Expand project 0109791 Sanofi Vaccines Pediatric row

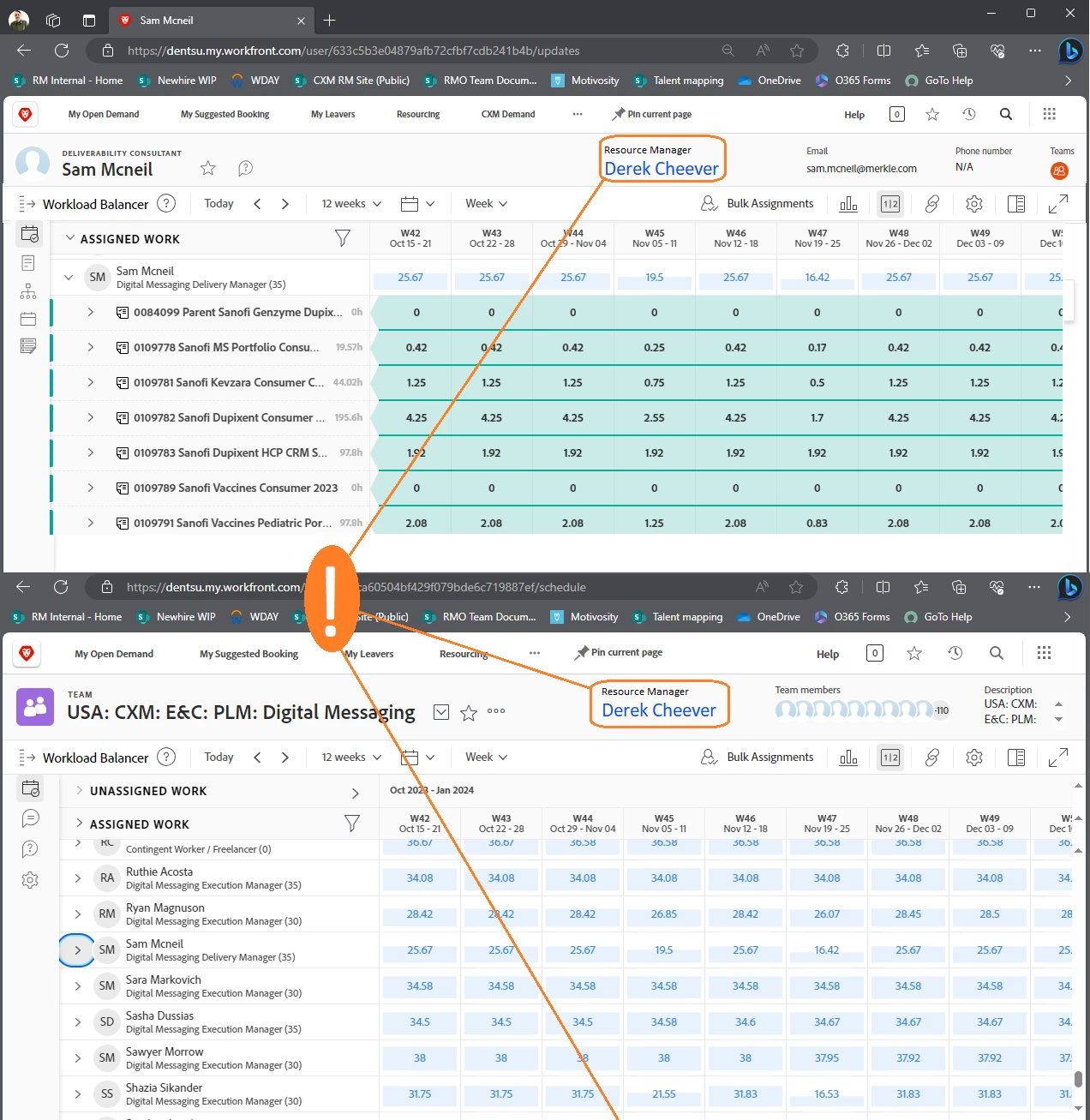coord(91,523)
